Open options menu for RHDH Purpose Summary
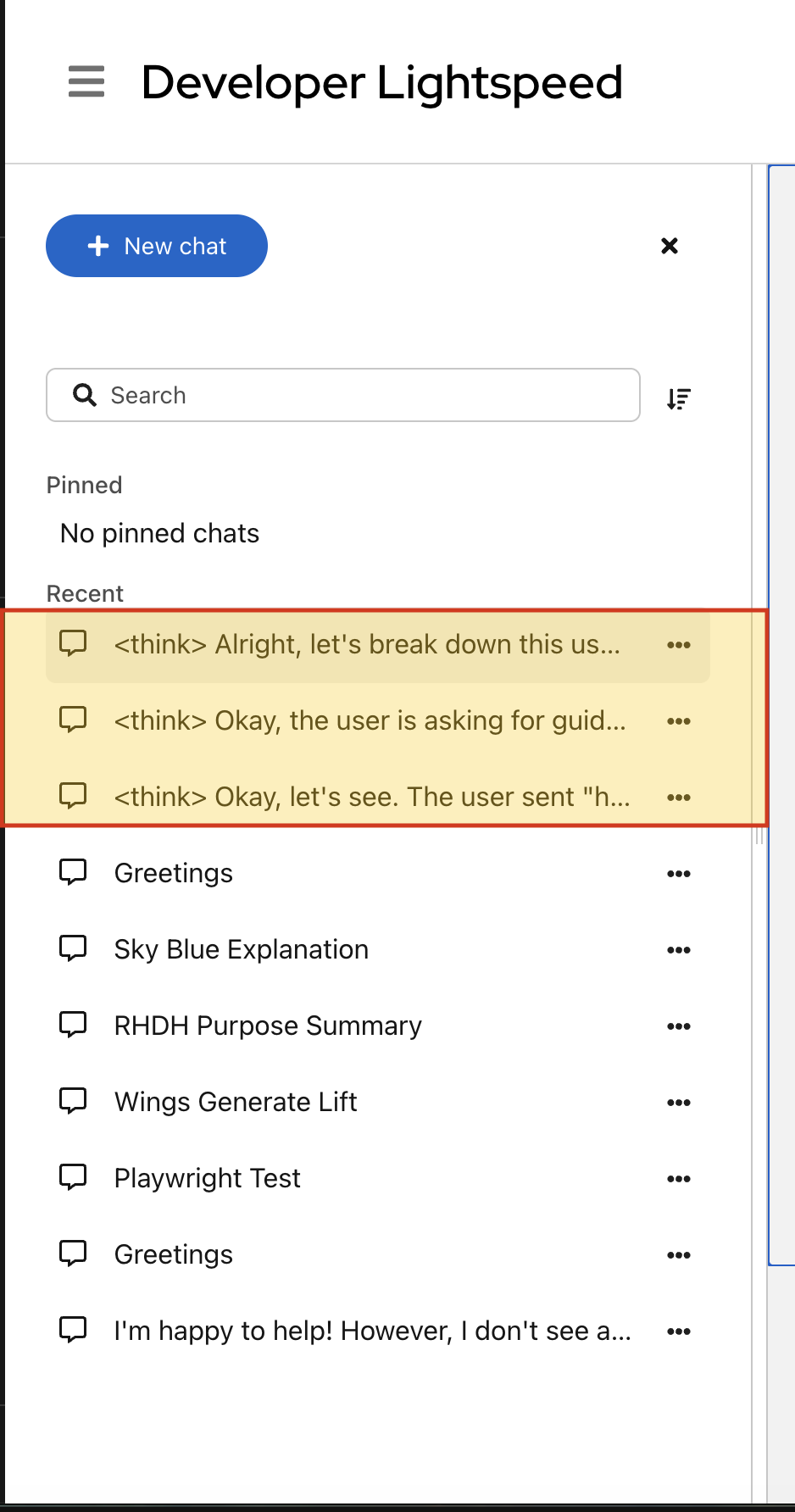795x1512 pixels. pyautogui.click(x=679, y=1026)
